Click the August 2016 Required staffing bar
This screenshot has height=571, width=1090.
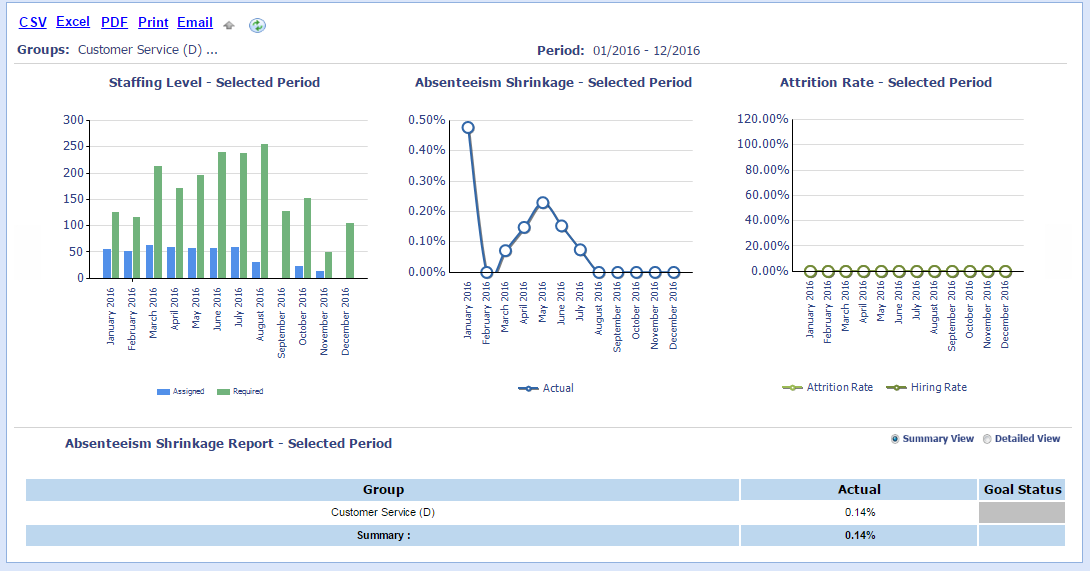click(264, 210)
